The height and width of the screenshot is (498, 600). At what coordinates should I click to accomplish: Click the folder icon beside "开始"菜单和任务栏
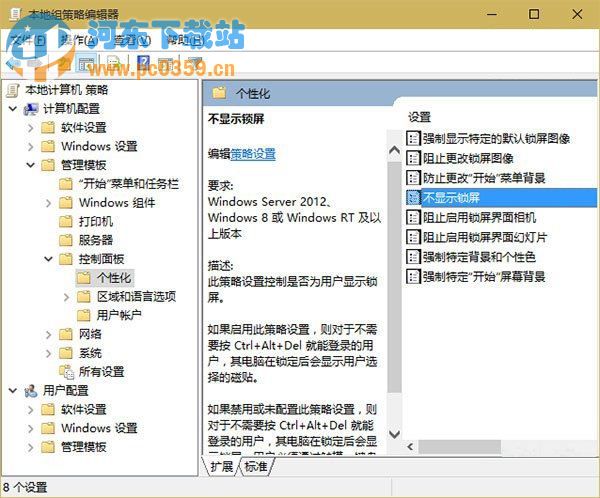[66, 184]
